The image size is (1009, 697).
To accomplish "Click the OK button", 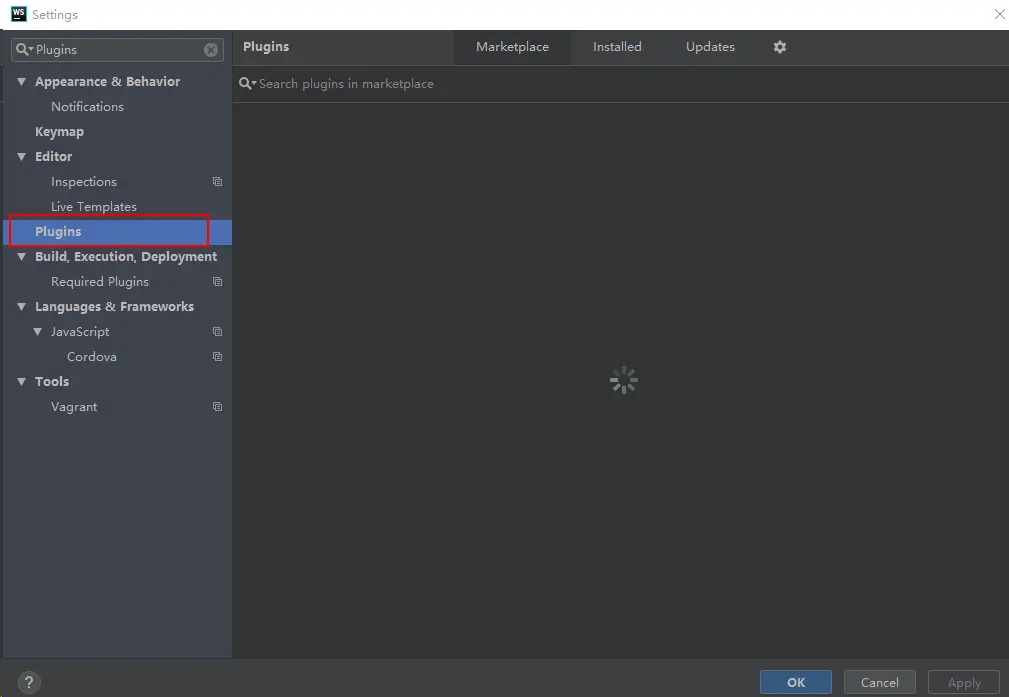I will pos(795,682).
